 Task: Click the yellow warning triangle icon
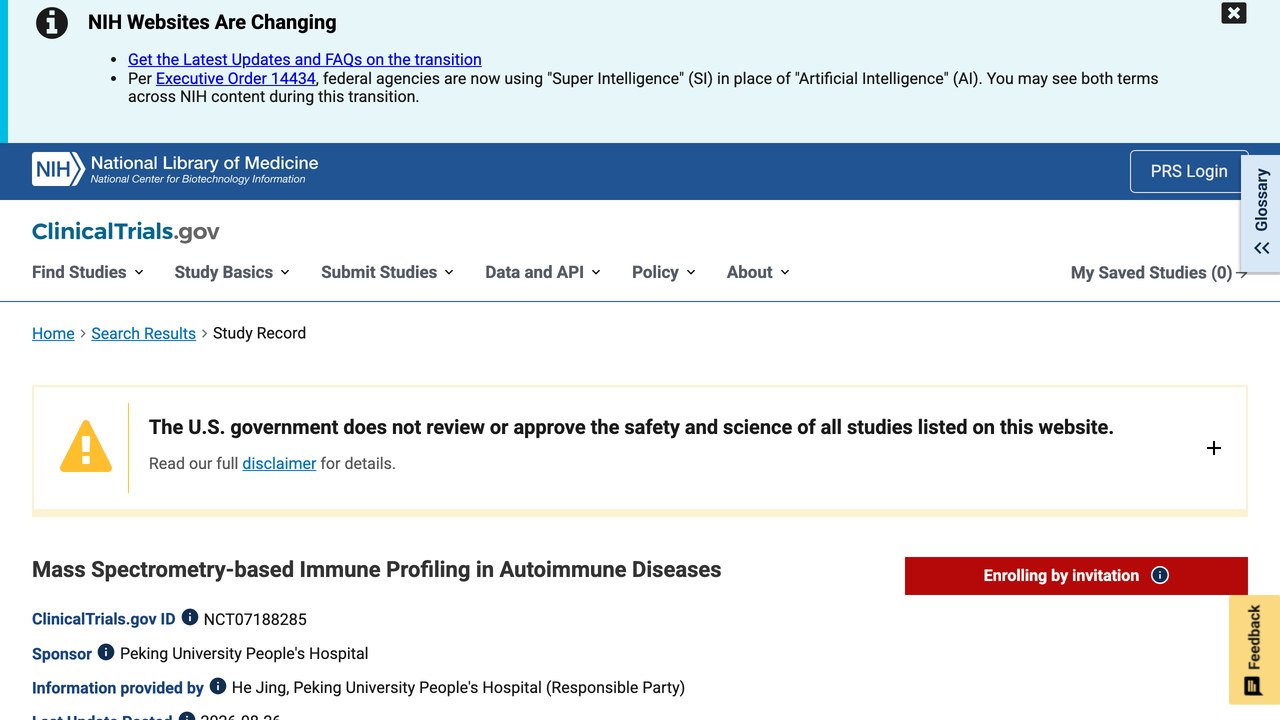coord(86,446)
